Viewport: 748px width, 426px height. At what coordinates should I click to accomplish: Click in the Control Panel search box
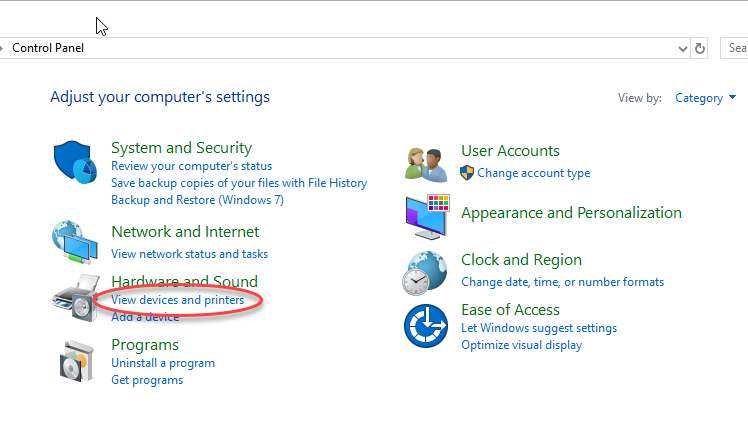(735, 48)
